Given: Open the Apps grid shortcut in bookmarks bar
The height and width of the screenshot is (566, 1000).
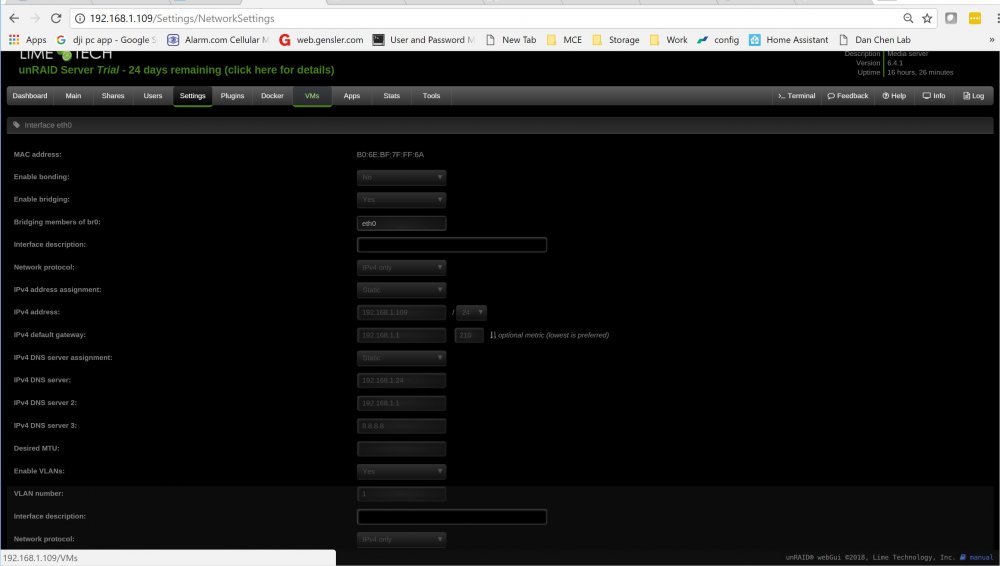Looking at the screenshot, I should tap(27, 40).
